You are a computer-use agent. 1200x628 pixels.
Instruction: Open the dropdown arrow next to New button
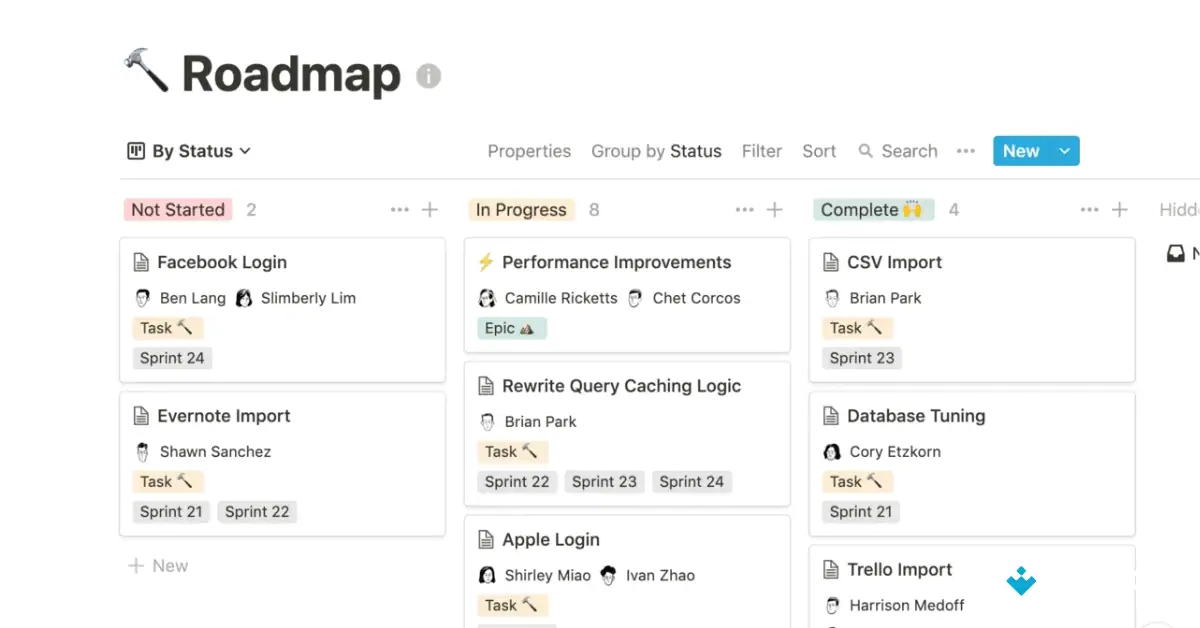tap(1064, 151)
